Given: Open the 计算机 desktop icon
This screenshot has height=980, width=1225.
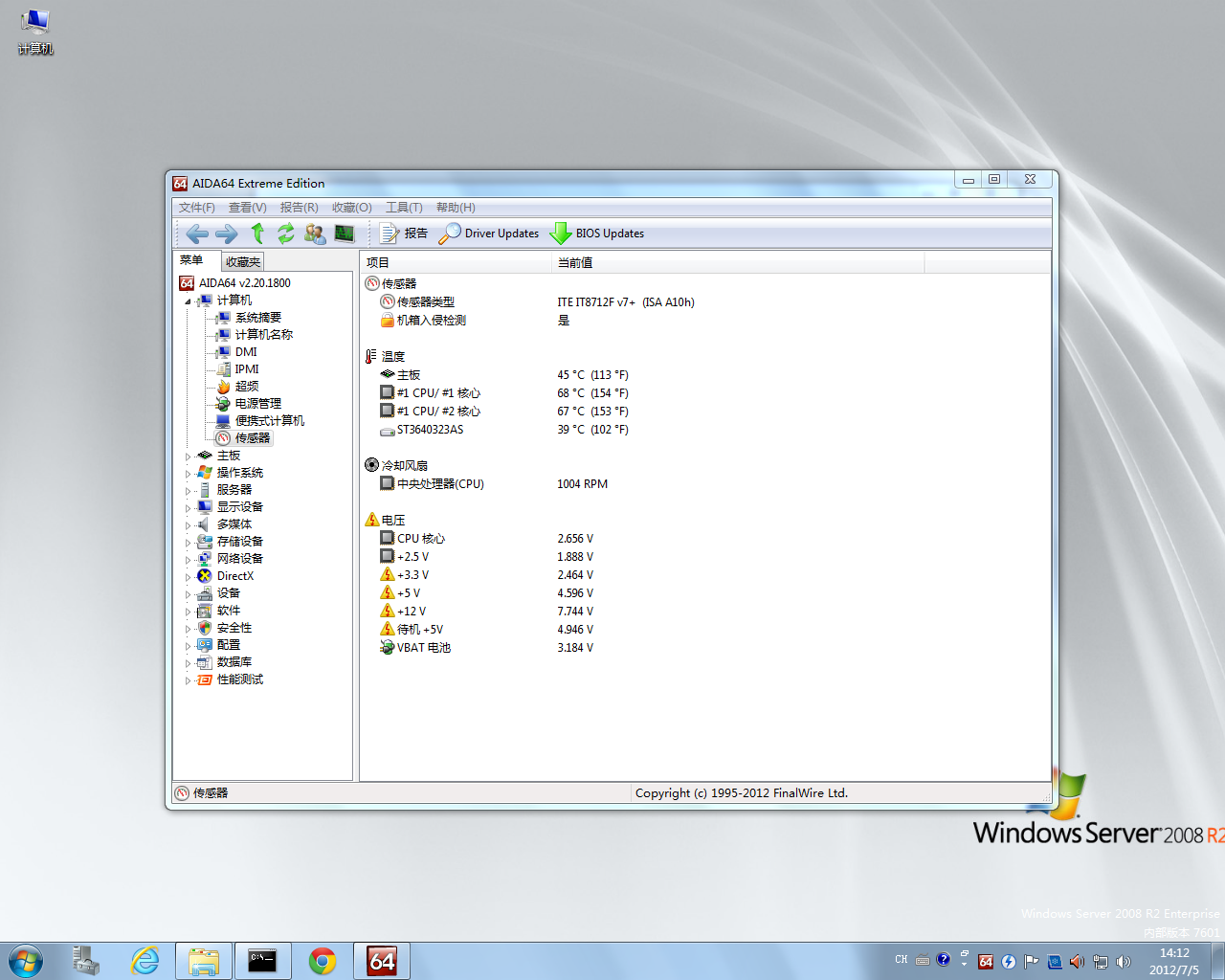Looking at the screenshot, I should [x=35, y=32].
